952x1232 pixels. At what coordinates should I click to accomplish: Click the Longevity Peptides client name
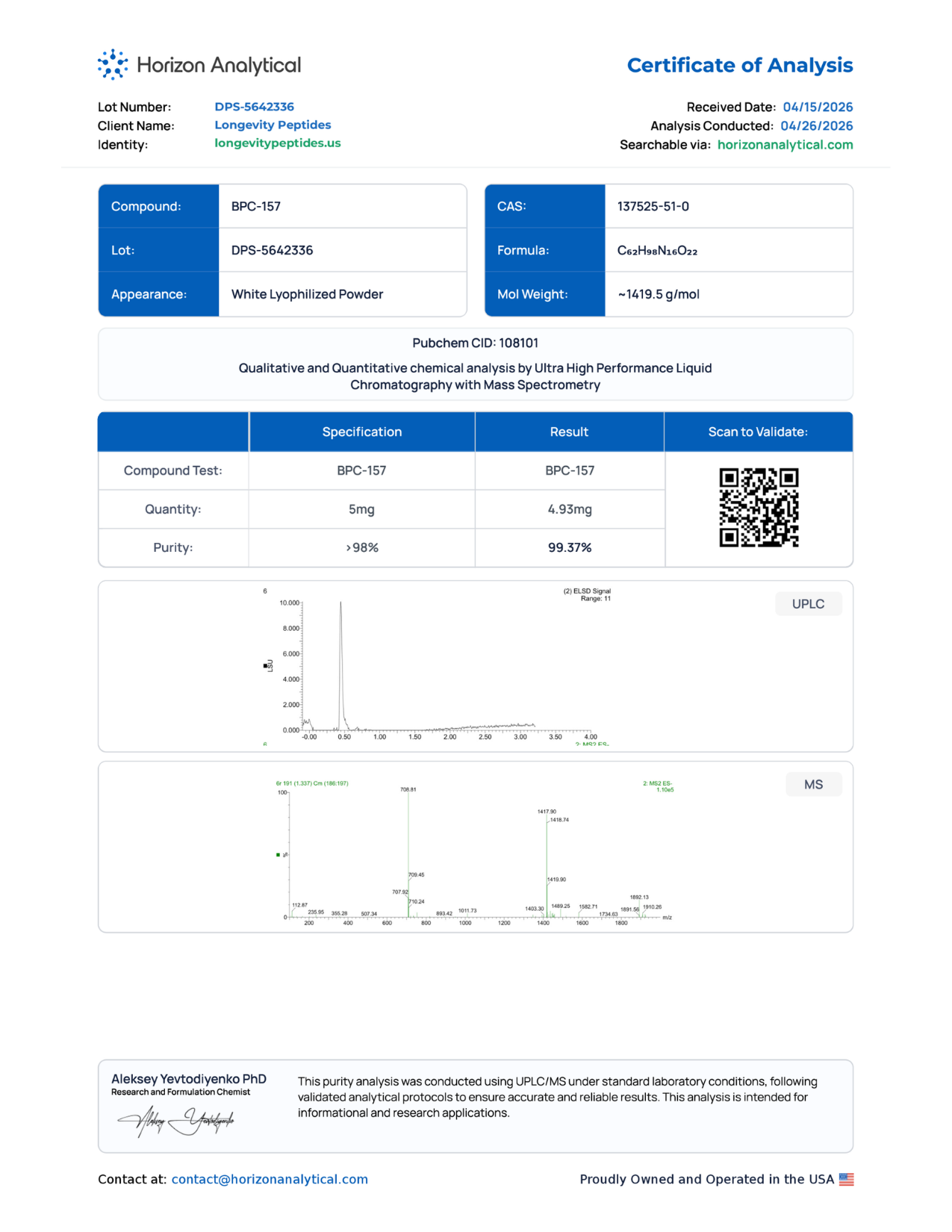tap(273, 125)
